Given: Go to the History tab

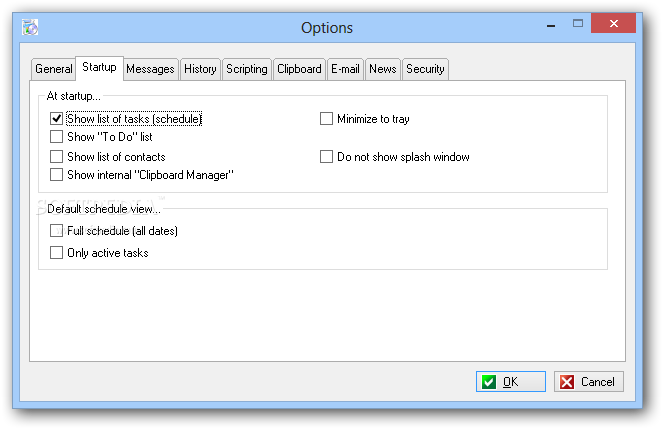Looking at the screenshot, I should pyautogui.click(x=200, y=69).
